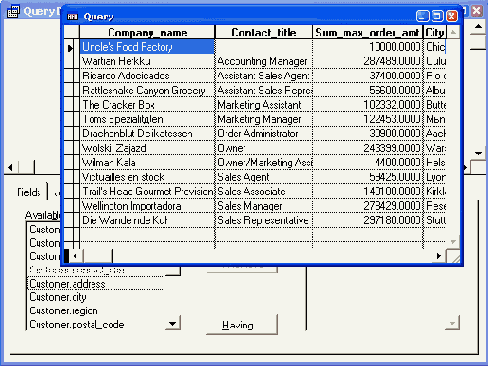The width and height of the screenshot is (488, 366).
Task: Select Trail's Head Gourmet Provisioners cell
Action: click(x=147, y=191)
